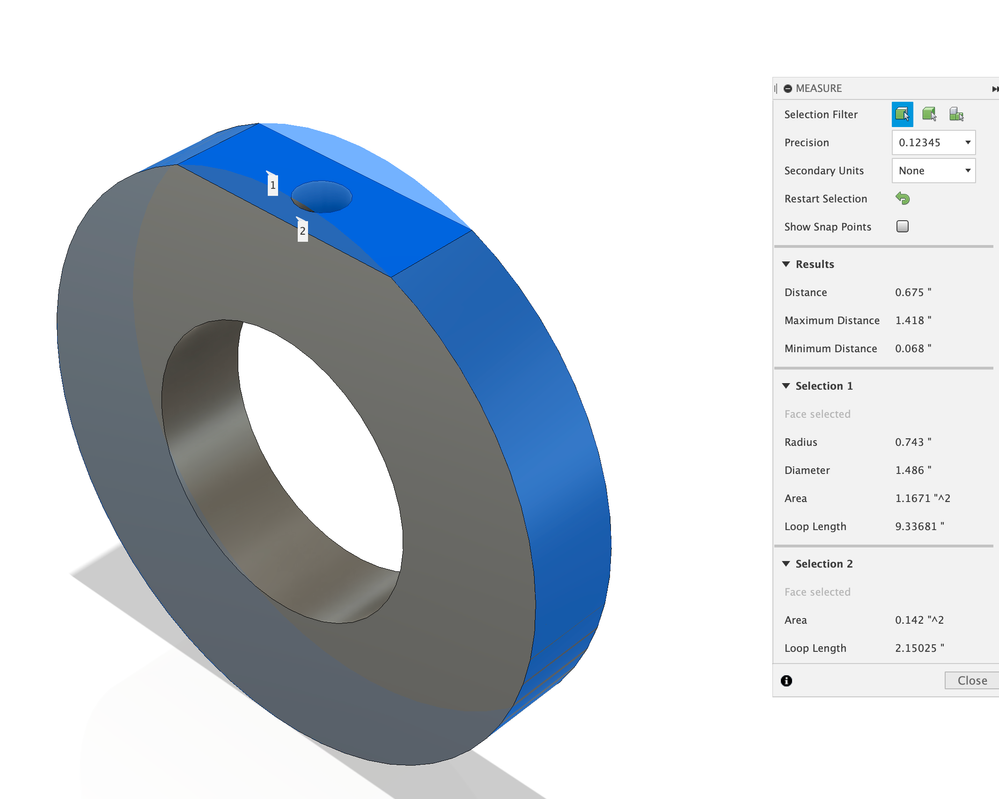Click the green Restart Selection arrow
The height and width of the screenshot is (799, 999).
[903, 199]
